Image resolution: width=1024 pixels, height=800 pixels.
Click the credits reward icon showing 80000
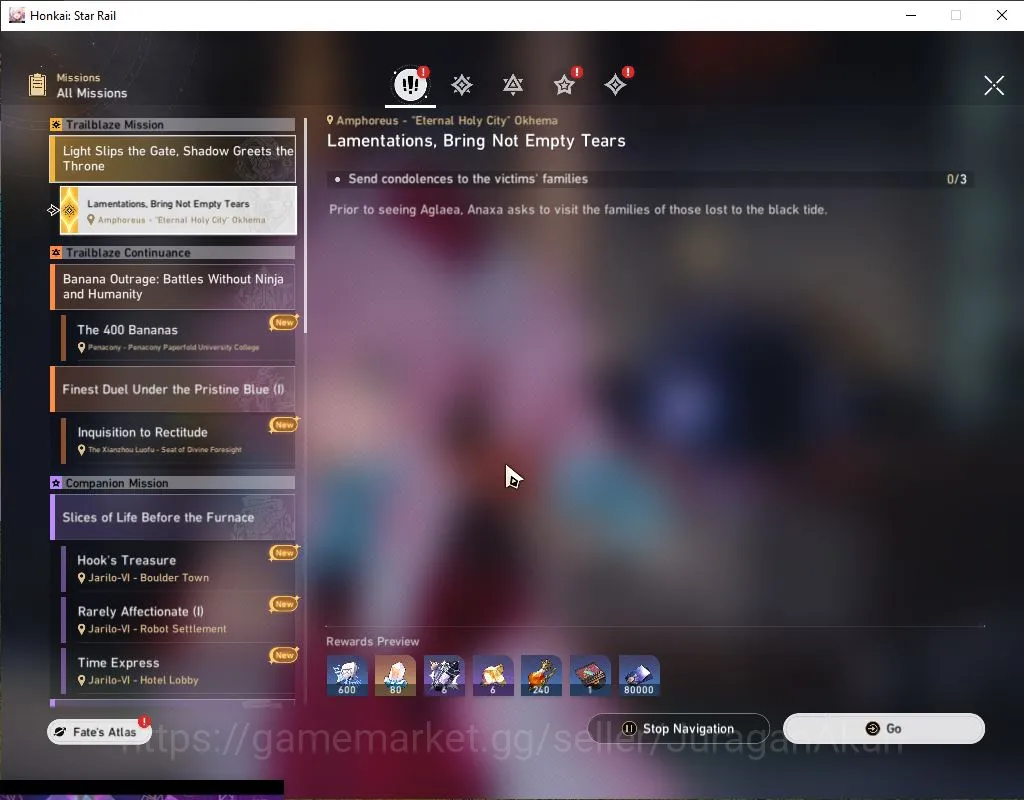639,676
